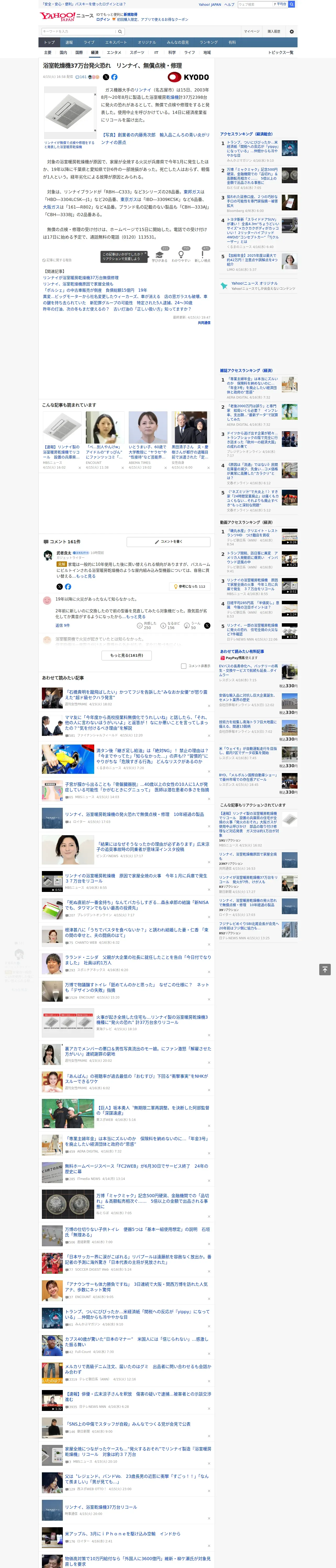Click the わかりやすい lightbulb reaction
Viewport: 336px width, 1568px height.
[x=181, y=255]
